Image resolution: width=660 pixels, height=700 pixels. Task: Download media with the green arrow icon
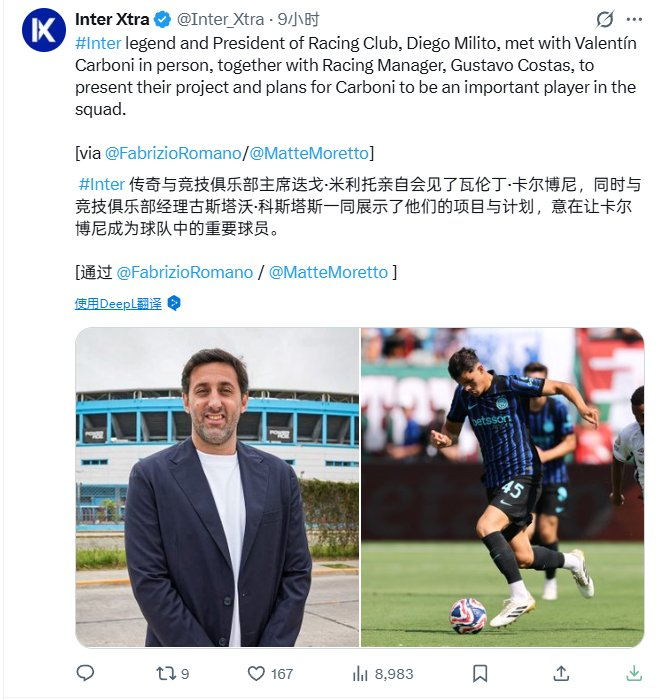[634, 673]
